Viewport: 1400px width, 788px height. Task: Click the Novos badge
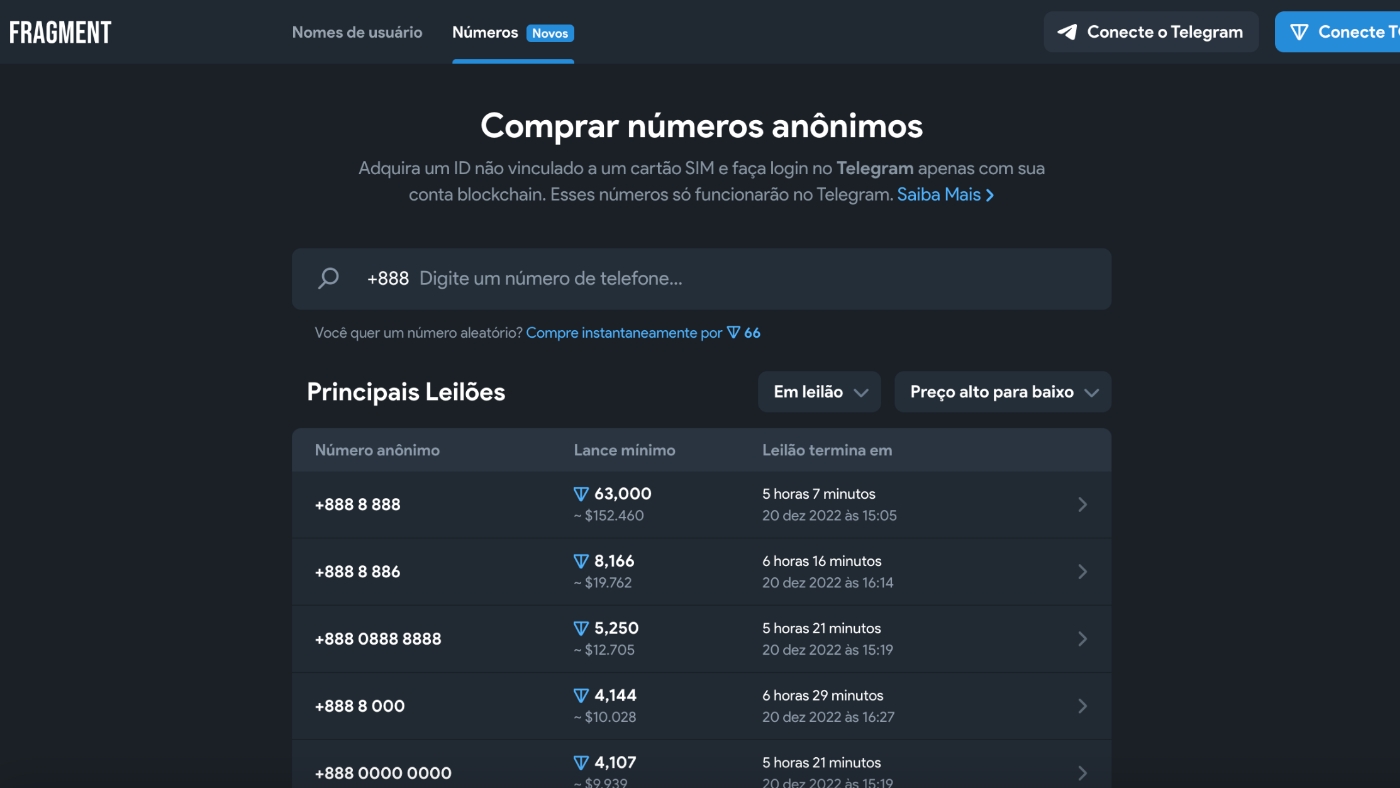(550, 33)
